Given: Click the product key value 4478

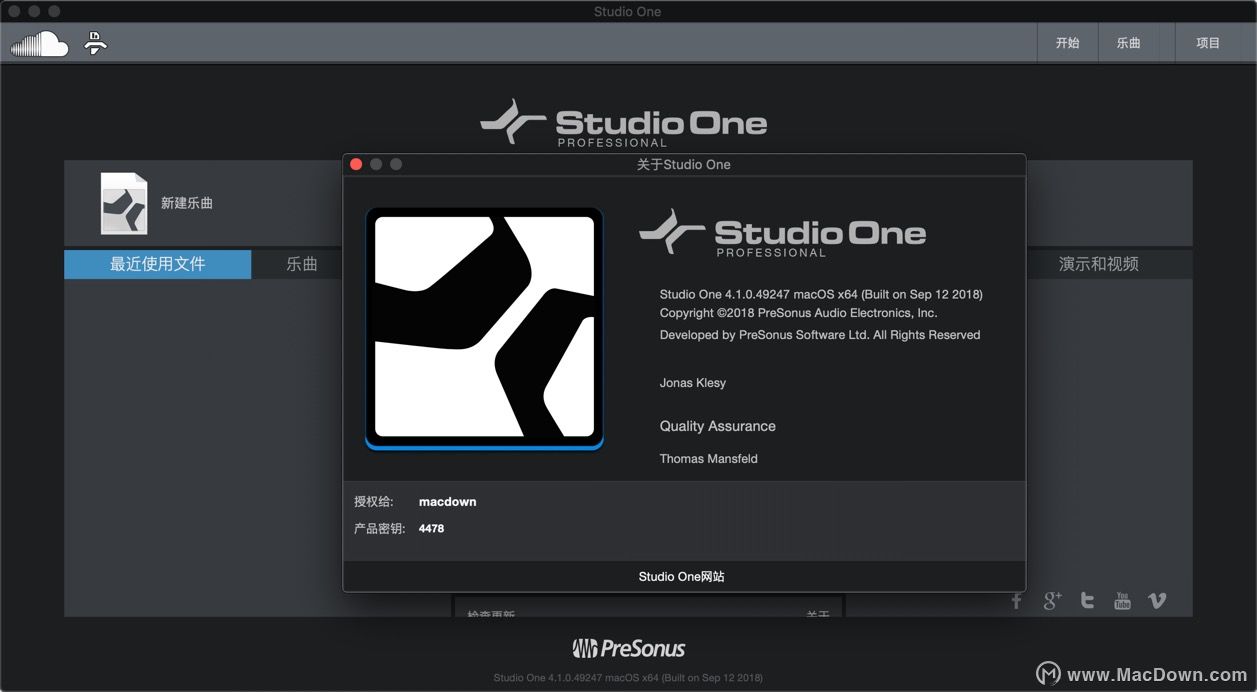Looking at the screenshot, I should (431, 528).
